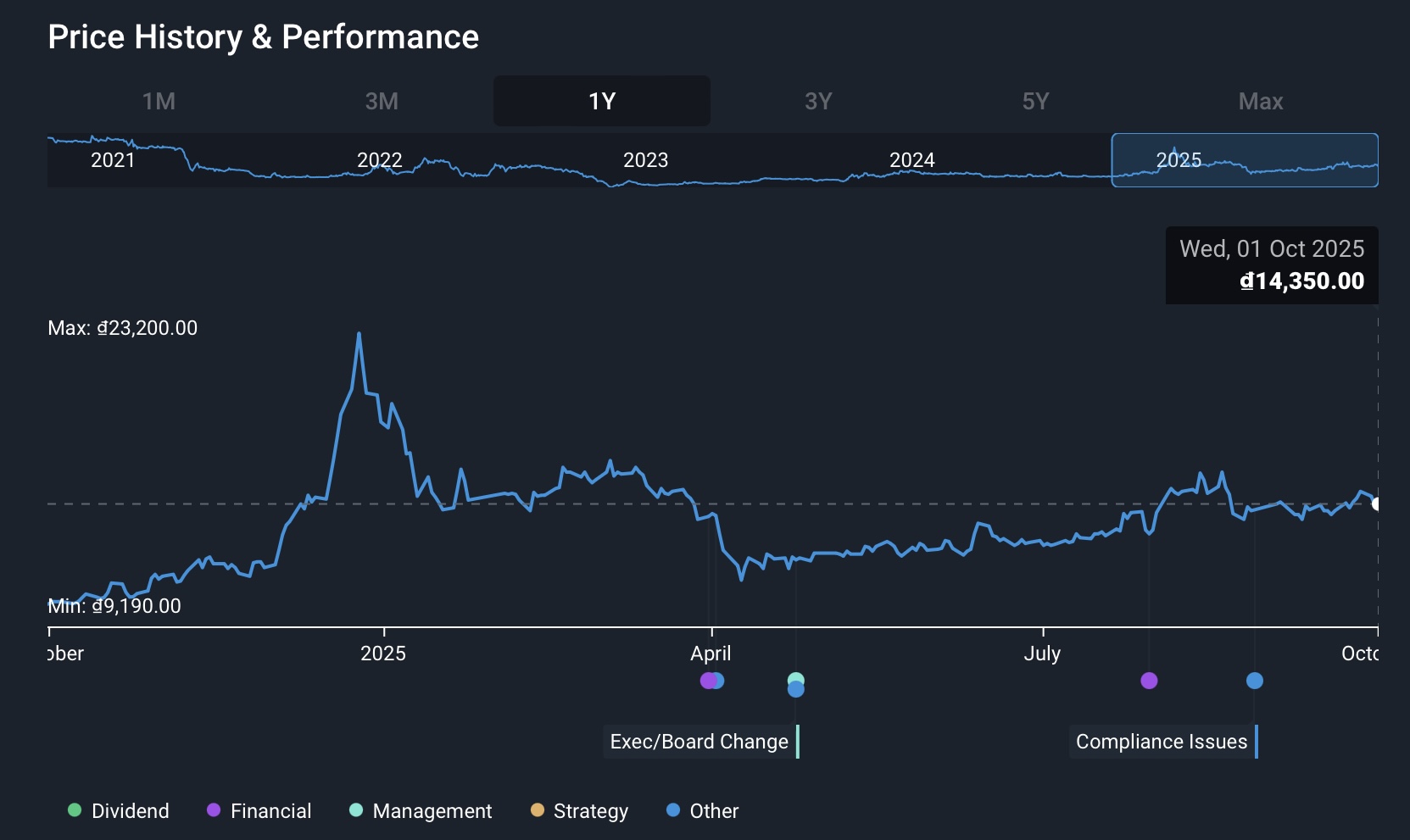Click the highlighted 2025 range selector window
This screenshot has height=840, width=1410.
click(1244, 160)
